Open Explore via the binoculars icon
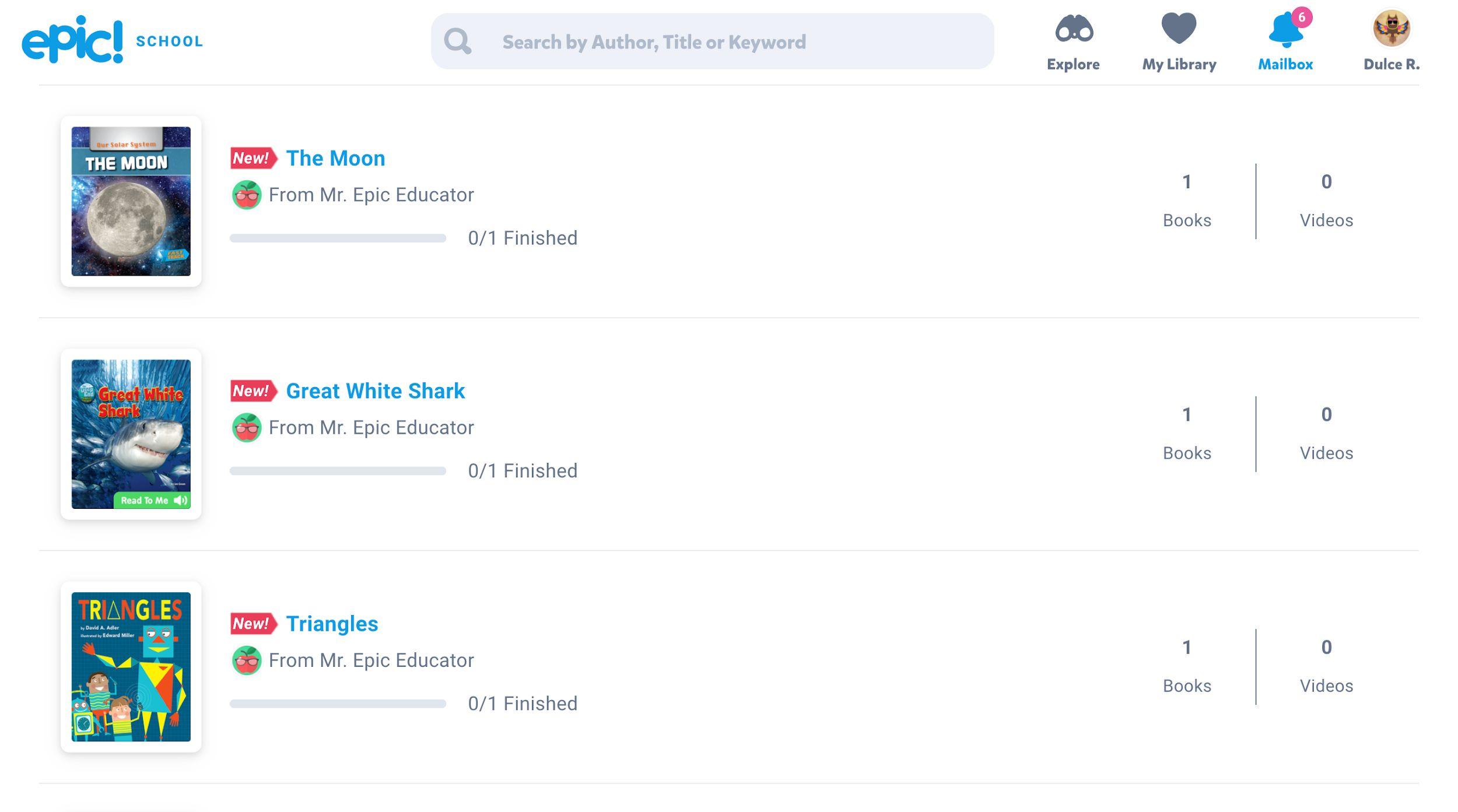Image resolution: width=1458 pixels, height=812 pixels. (x=1073, y=28)
